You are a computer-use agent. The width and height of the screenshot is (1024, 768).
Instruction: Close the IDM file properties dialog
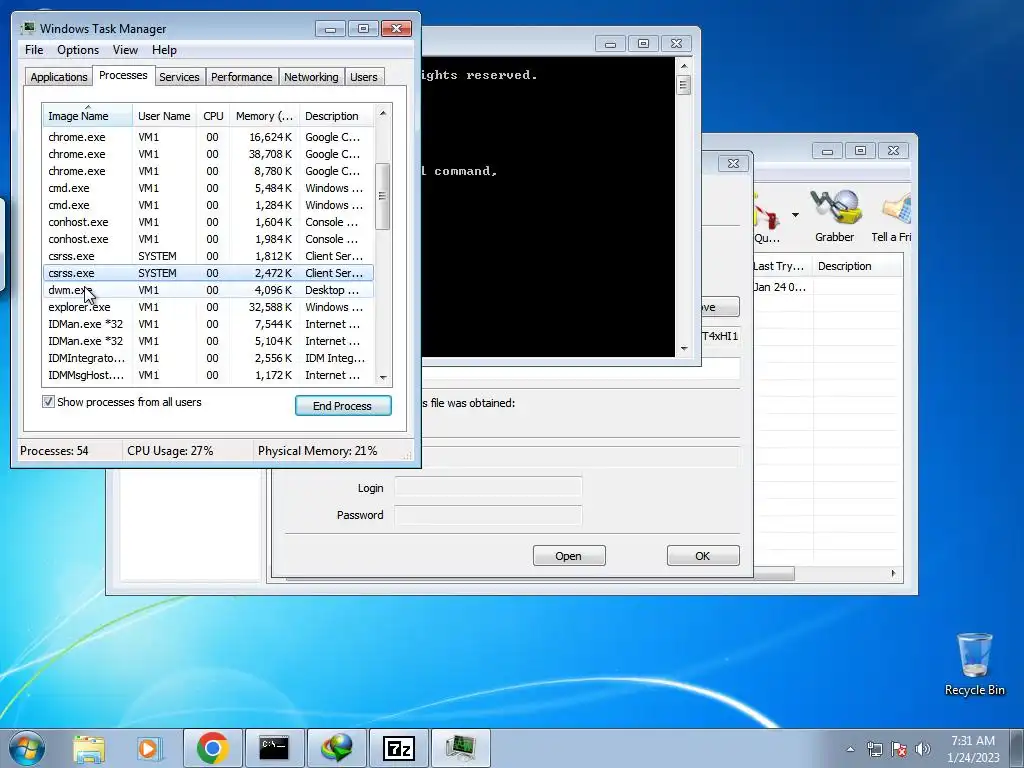[733, 163]
